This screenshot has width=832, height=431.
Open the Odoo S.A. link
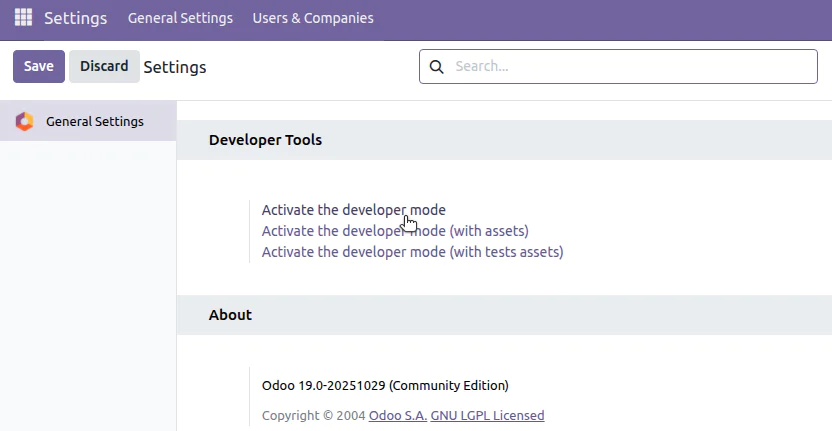[x=398, y=415]
